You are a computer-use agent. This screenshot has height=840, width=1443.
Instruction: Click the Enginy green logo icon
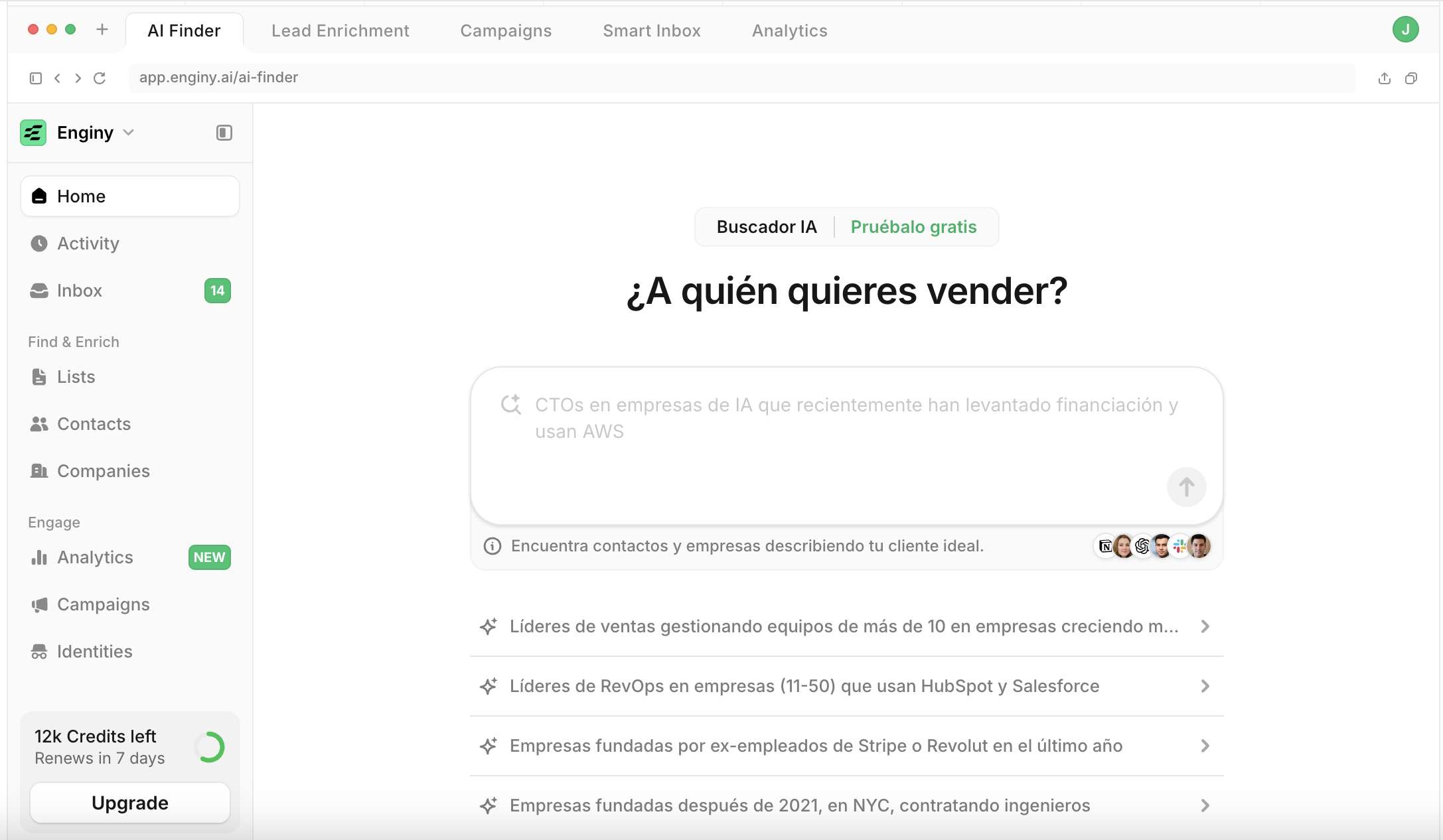33,133
